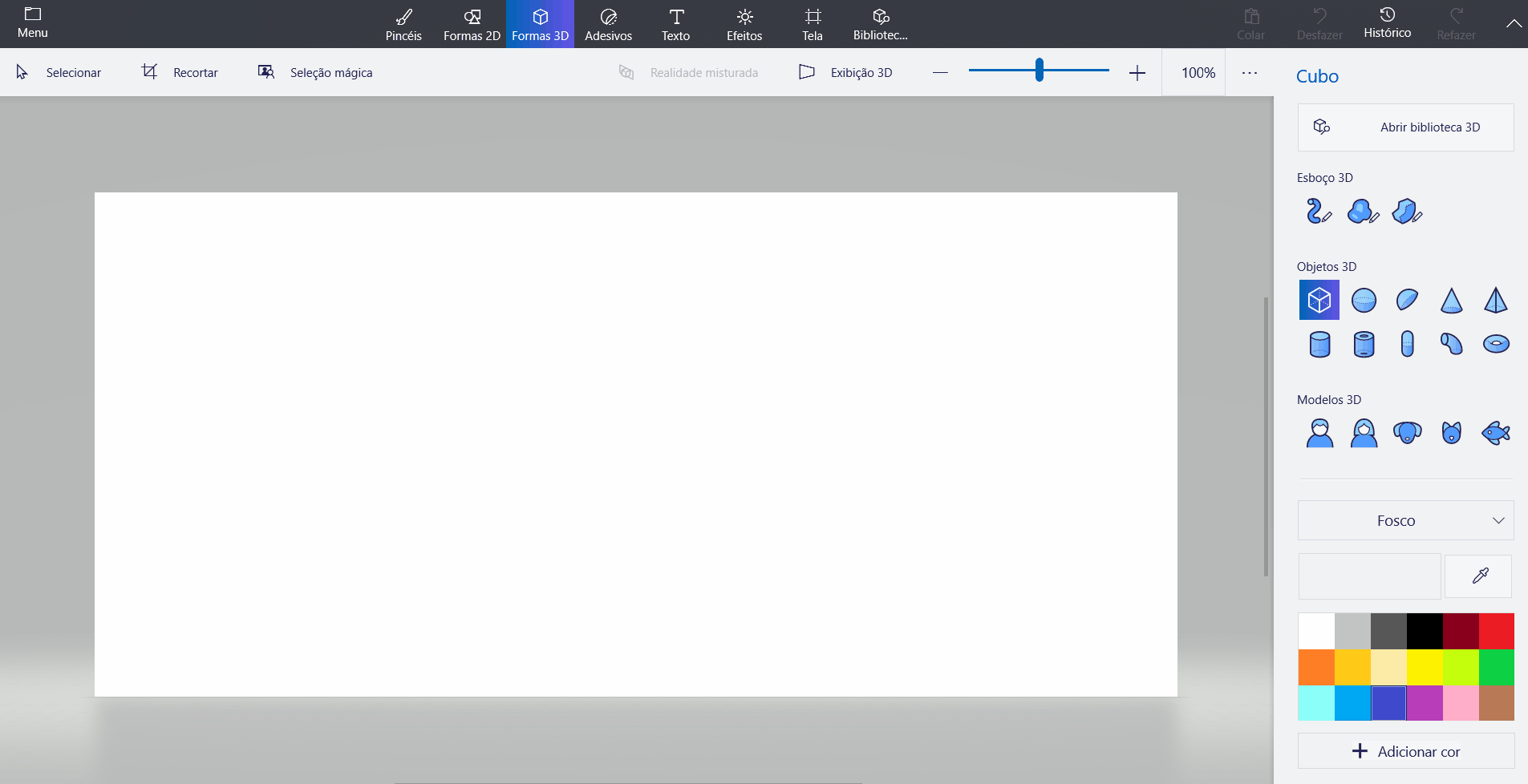Choose the pink color swatch
Screen dimensions: 1528x784
(x=1461, y=703)
